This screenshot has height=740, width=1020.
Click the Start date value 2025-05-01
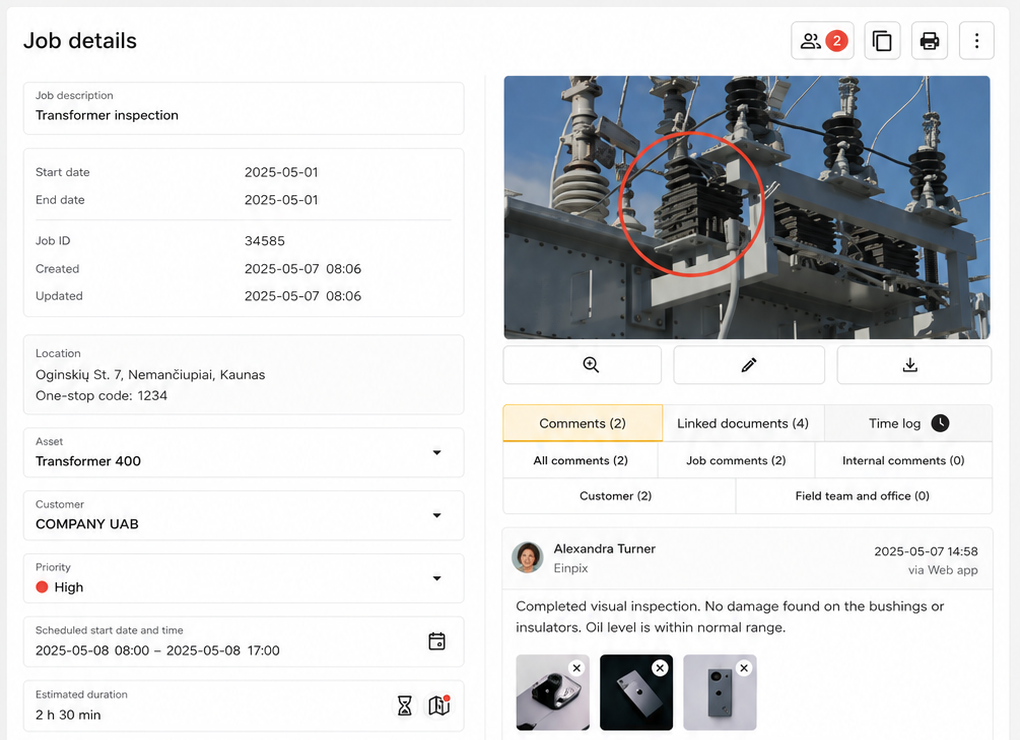[281, 172]
